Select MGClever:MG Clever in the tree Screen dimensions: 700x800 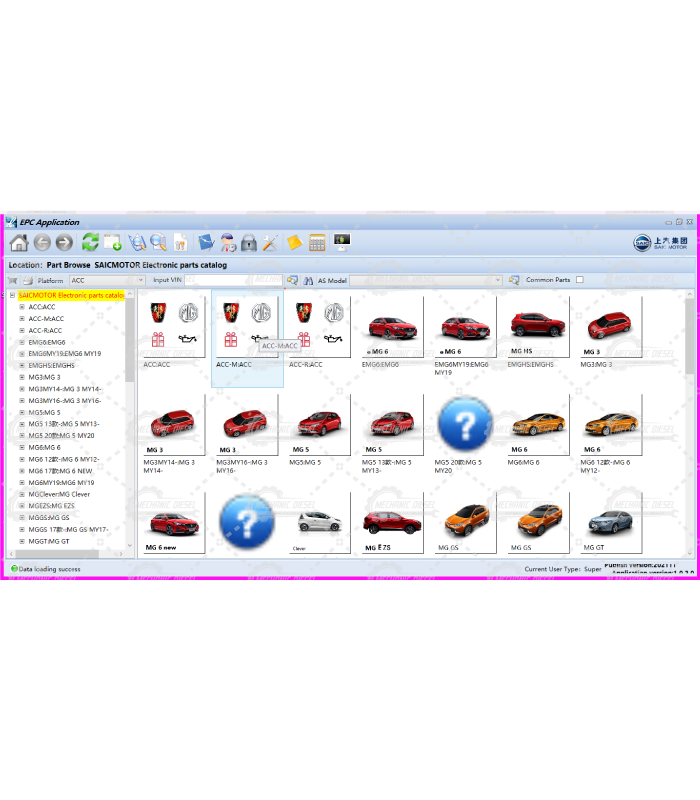coord(59,494)
